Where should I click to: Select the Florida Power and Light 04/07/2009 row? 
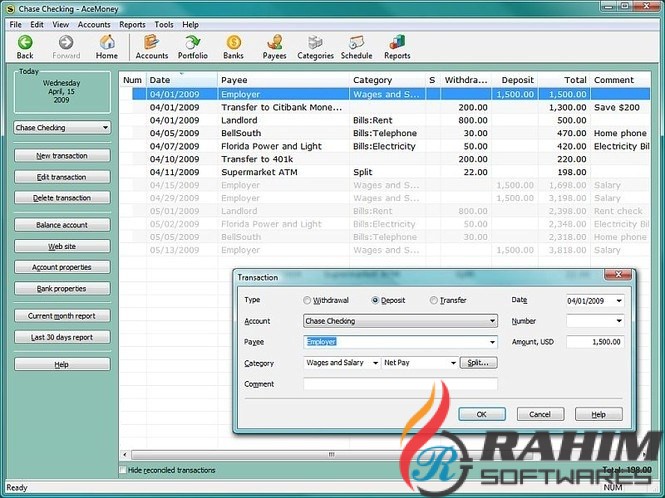385,146
